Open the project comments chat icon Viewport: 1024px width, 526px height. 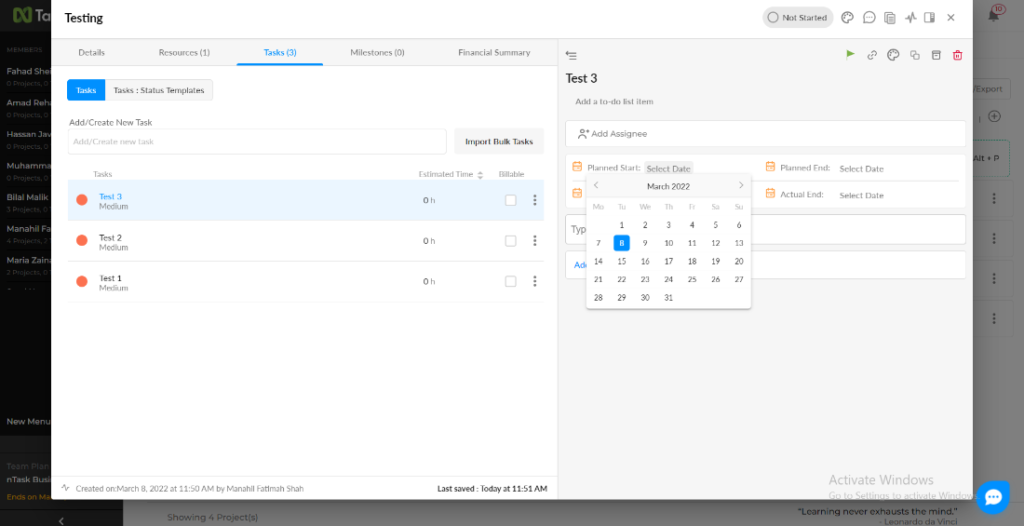tap(869, 17)
